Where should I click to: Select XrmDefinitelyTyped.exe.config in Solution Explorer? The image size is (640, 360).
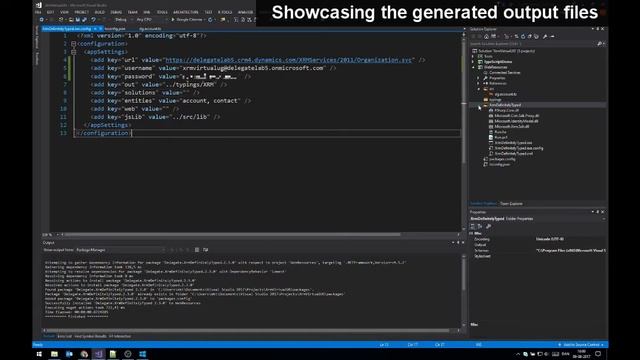click(519, 148)
